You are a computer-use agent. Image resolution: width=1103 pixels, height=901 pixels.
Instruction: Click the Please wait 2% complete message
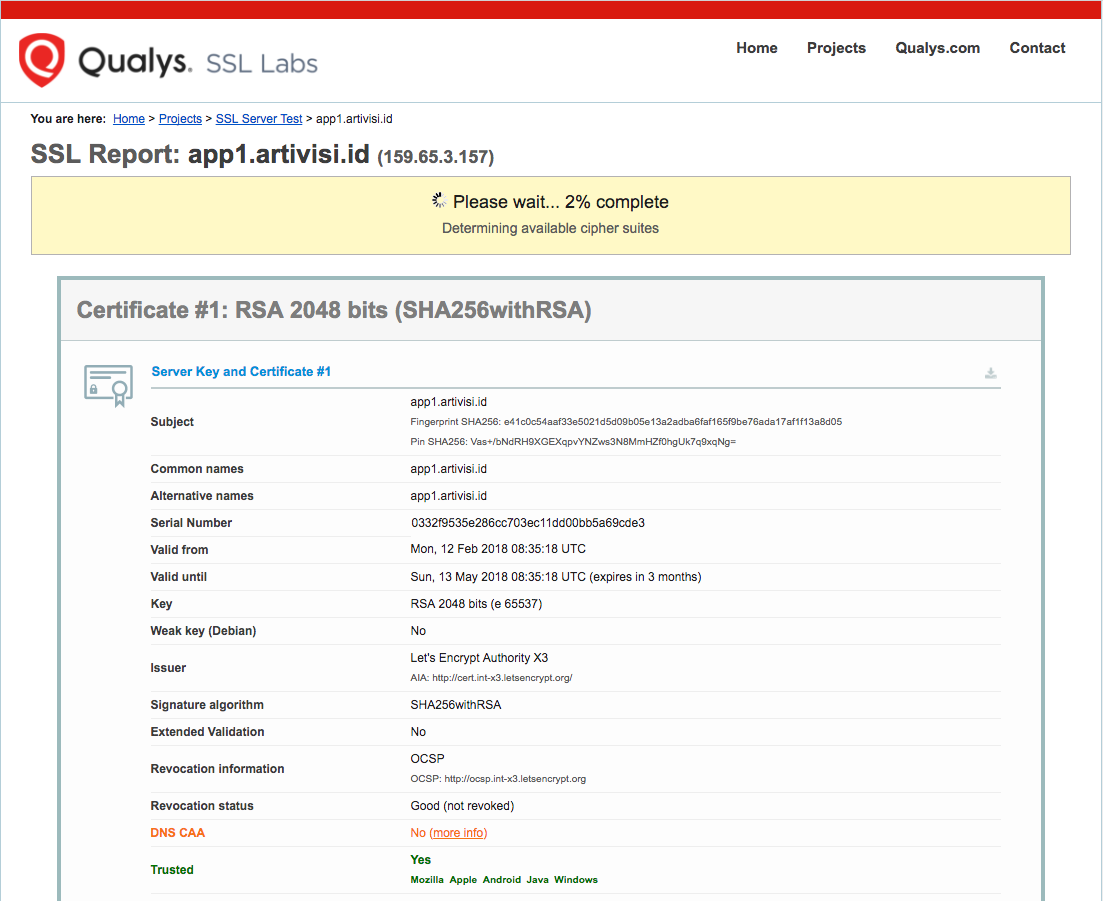561,202
